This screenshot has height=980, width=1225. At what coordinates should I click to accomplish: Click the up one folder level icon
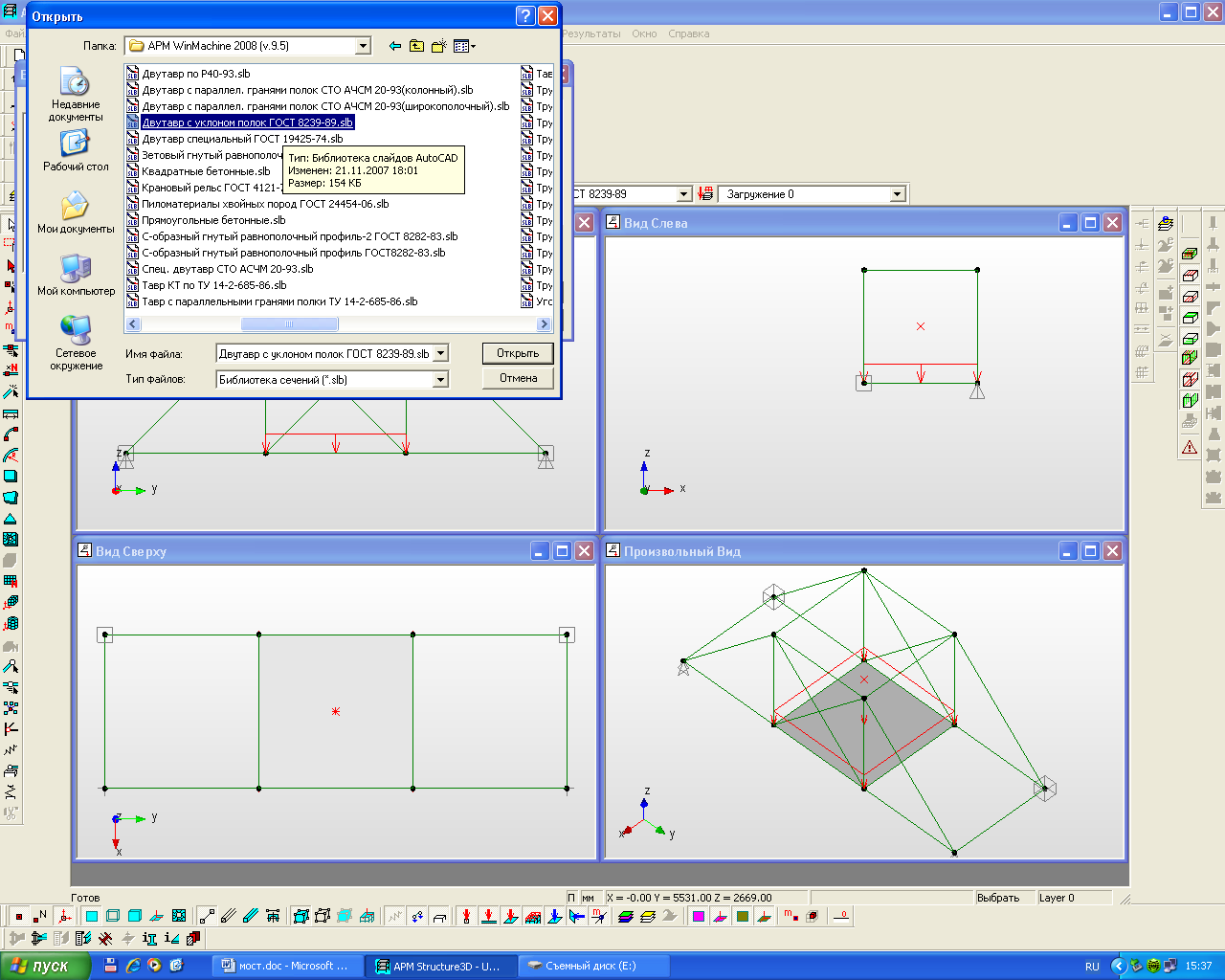pos(416,46)
